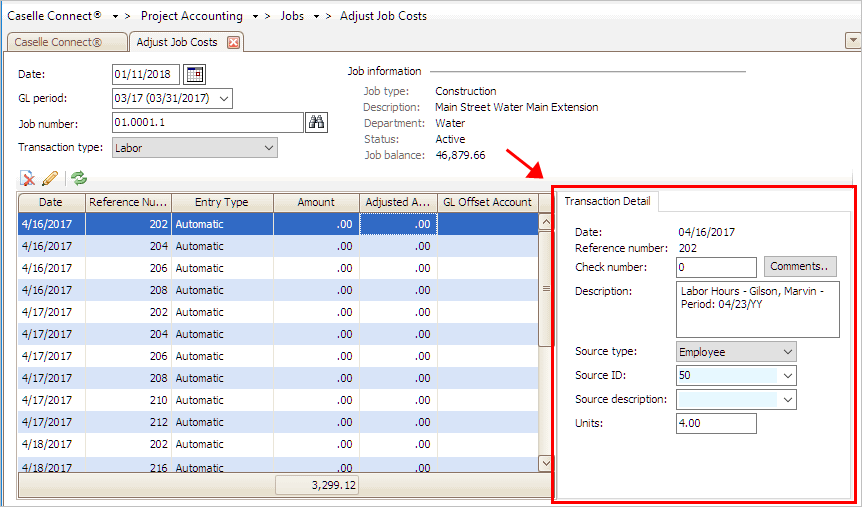Click the Comments button

(801, 267)
